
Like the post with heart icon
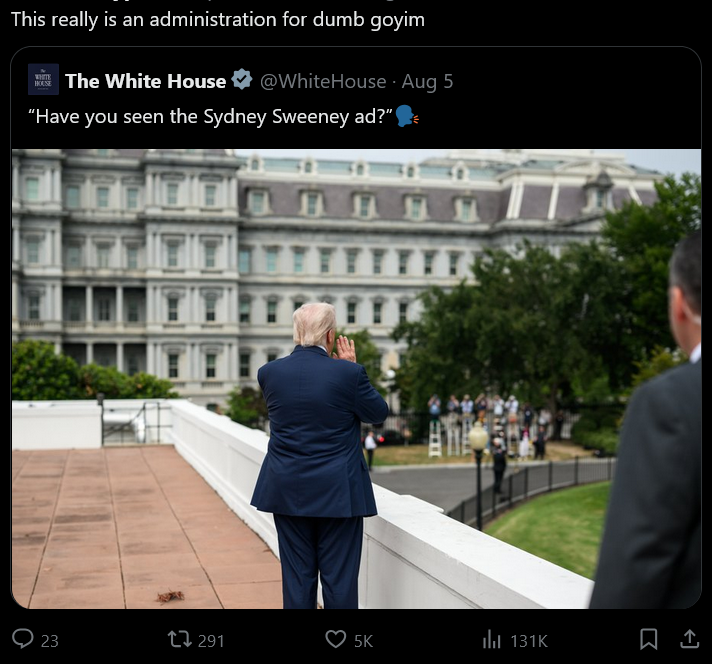336,640
